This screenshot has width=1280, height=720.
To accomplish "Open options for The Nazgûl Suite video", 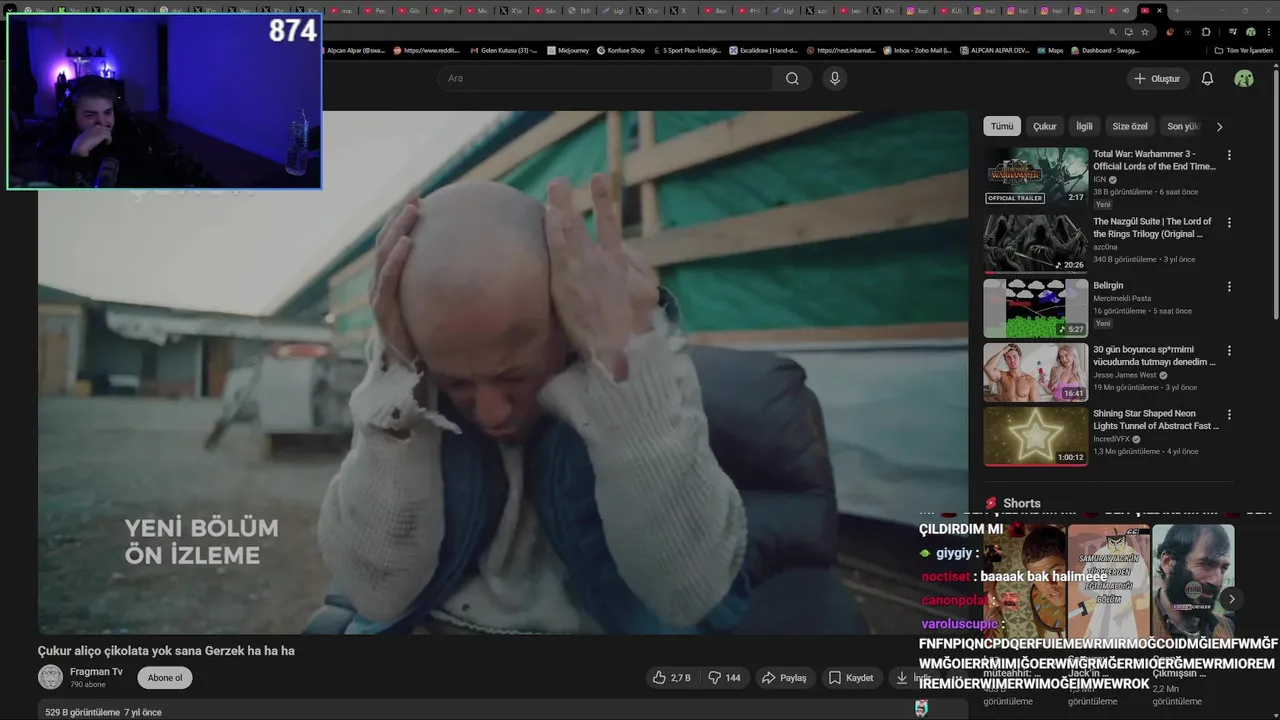I will [1229, 223].
